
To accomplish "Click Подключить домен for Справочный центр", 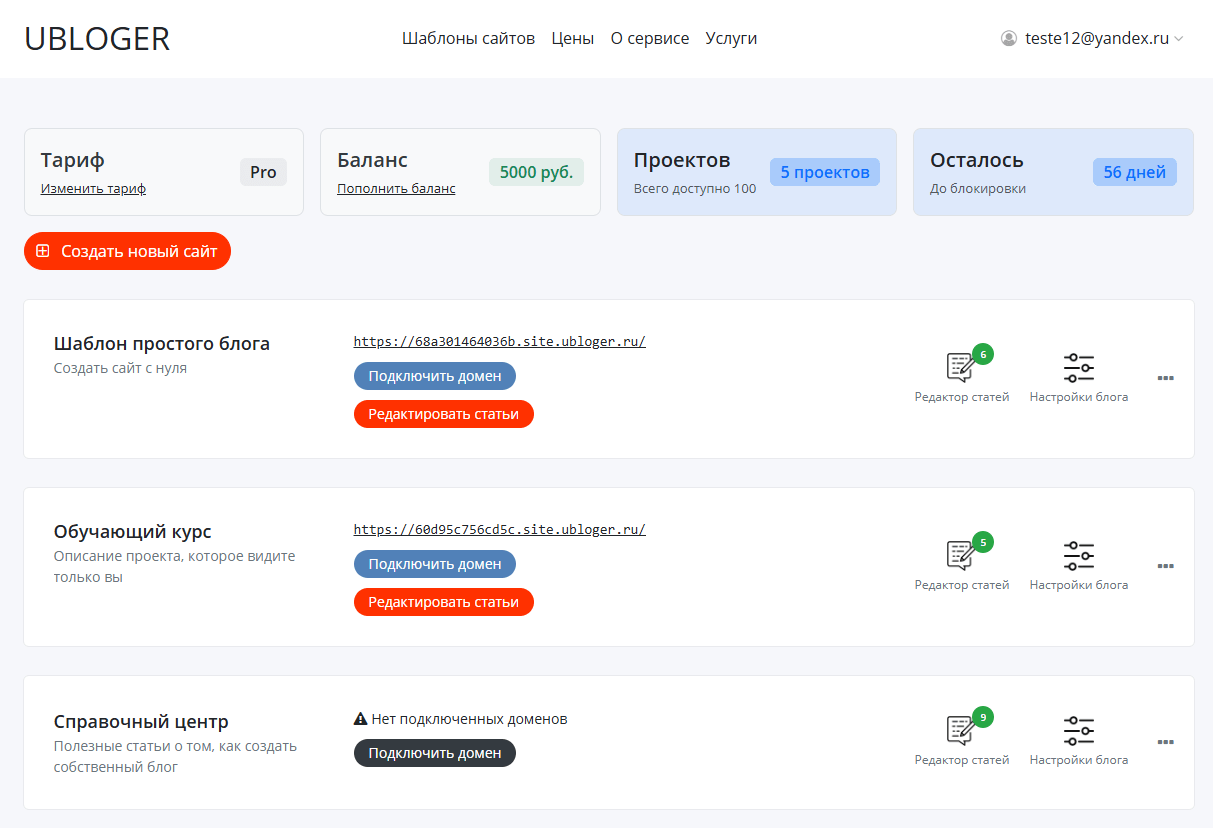I will [434, 753].
